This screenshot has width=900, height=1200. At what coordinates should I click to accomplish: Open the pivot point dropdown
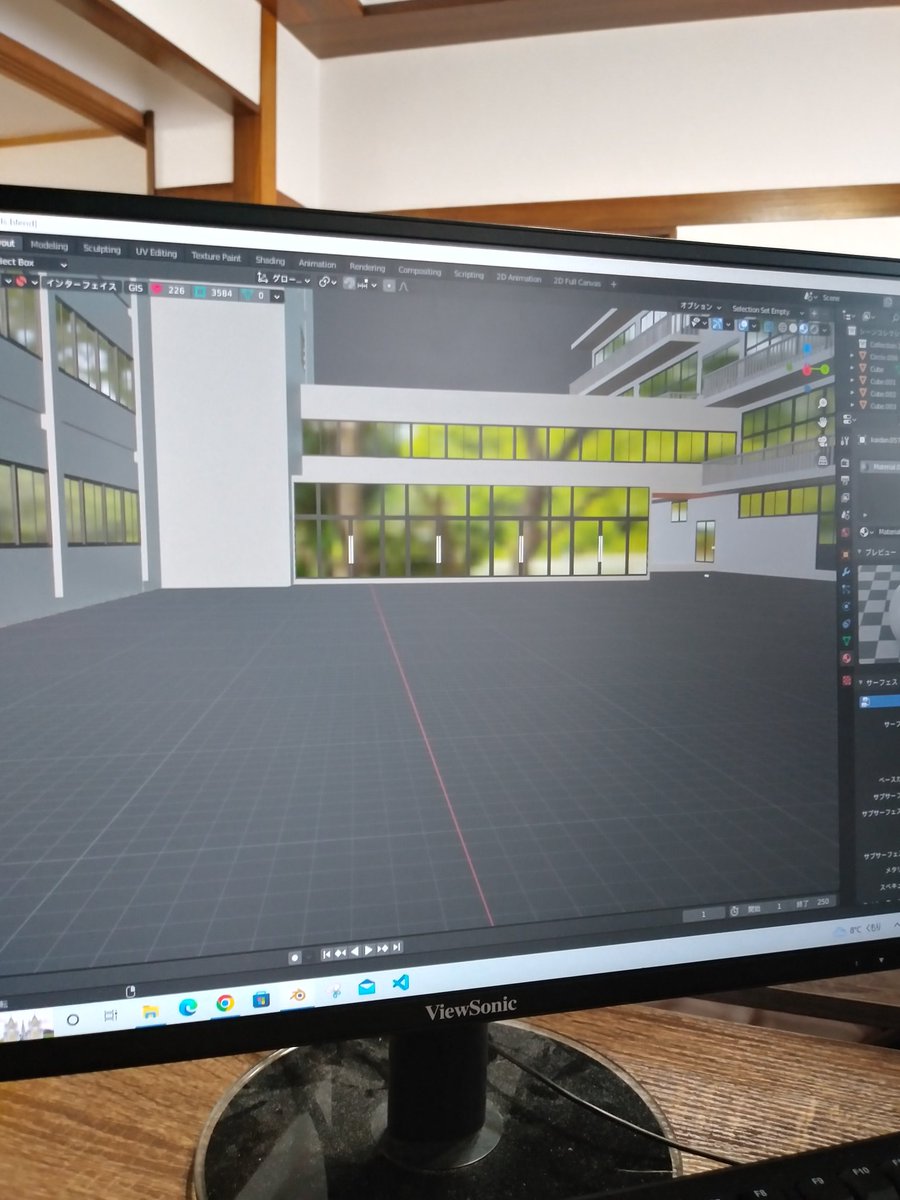click(x=327, y=281)
